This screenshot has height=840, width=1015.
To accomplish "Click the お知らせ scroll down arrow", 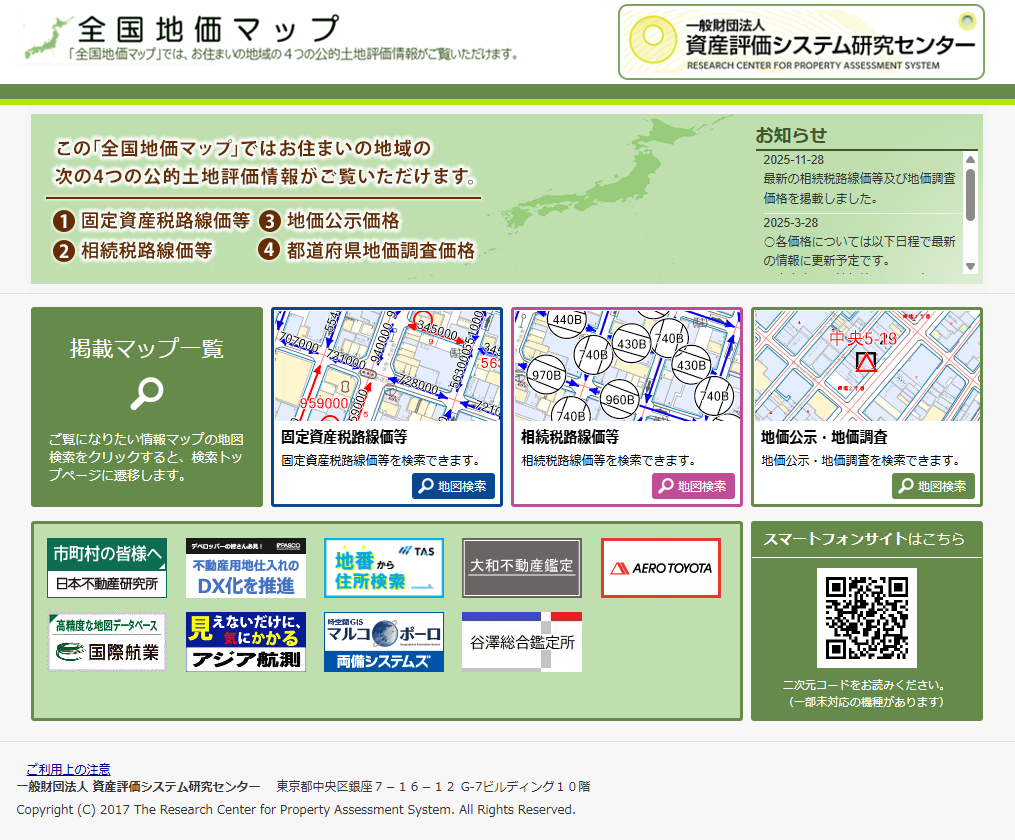I will pyautogui.click(x=969, y=266).
